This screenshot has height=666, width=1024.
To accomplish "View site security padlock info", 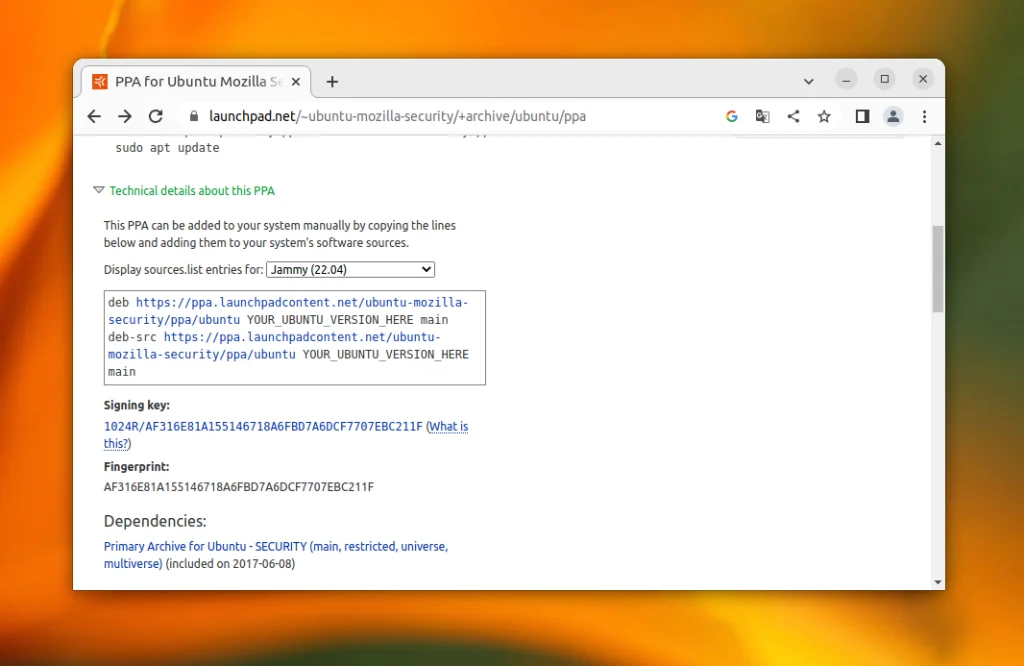I will 193,116.
